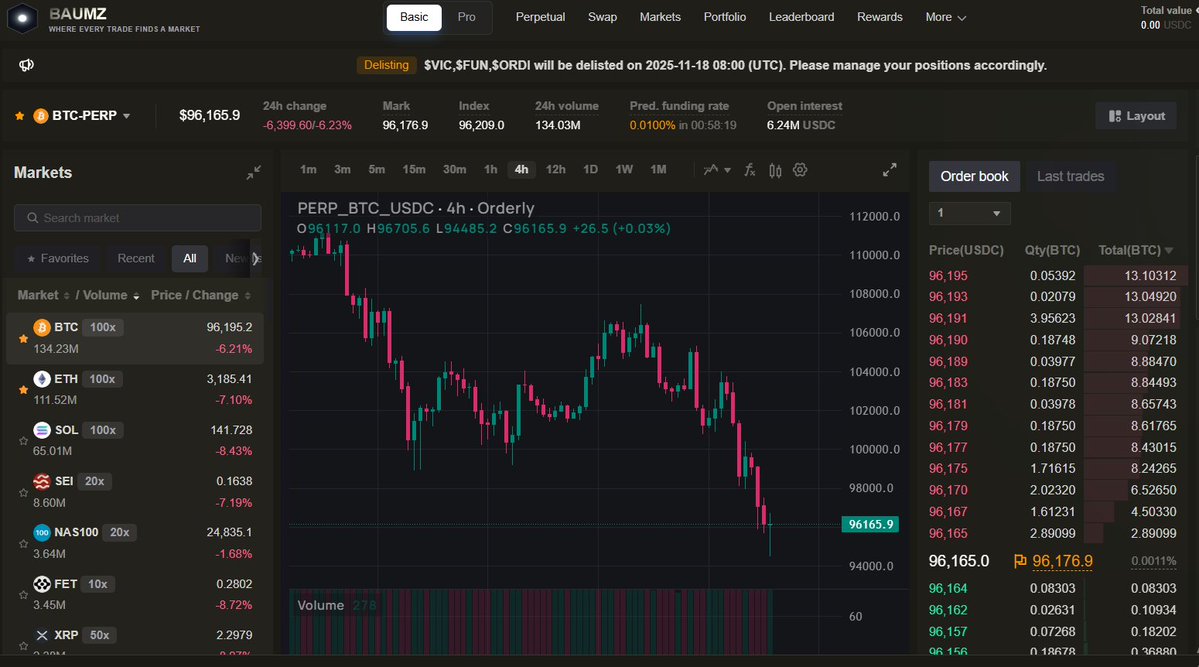Toggle favorite star for SEI row
1199x667 pixels.
pyautogui.click(x=23, y=492)
